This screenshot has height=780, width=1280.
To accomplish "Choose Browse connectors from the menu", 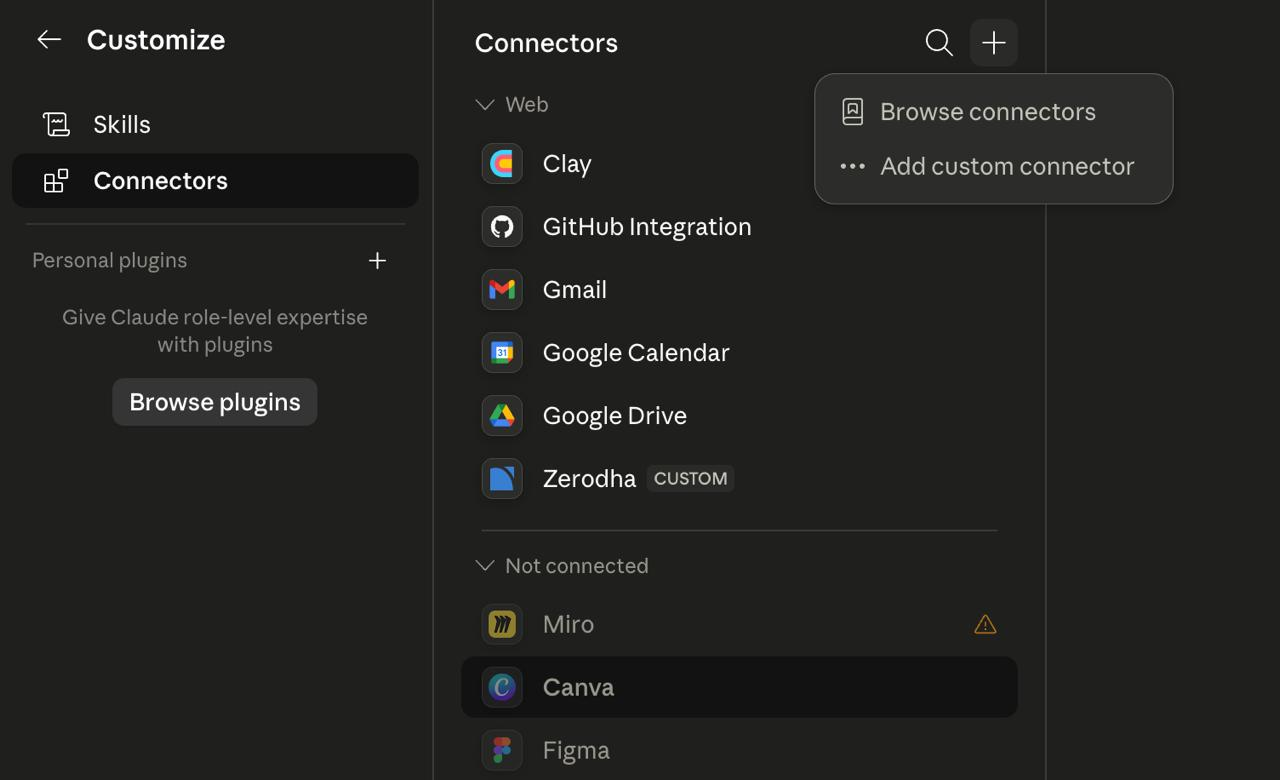I will point(994,112).
